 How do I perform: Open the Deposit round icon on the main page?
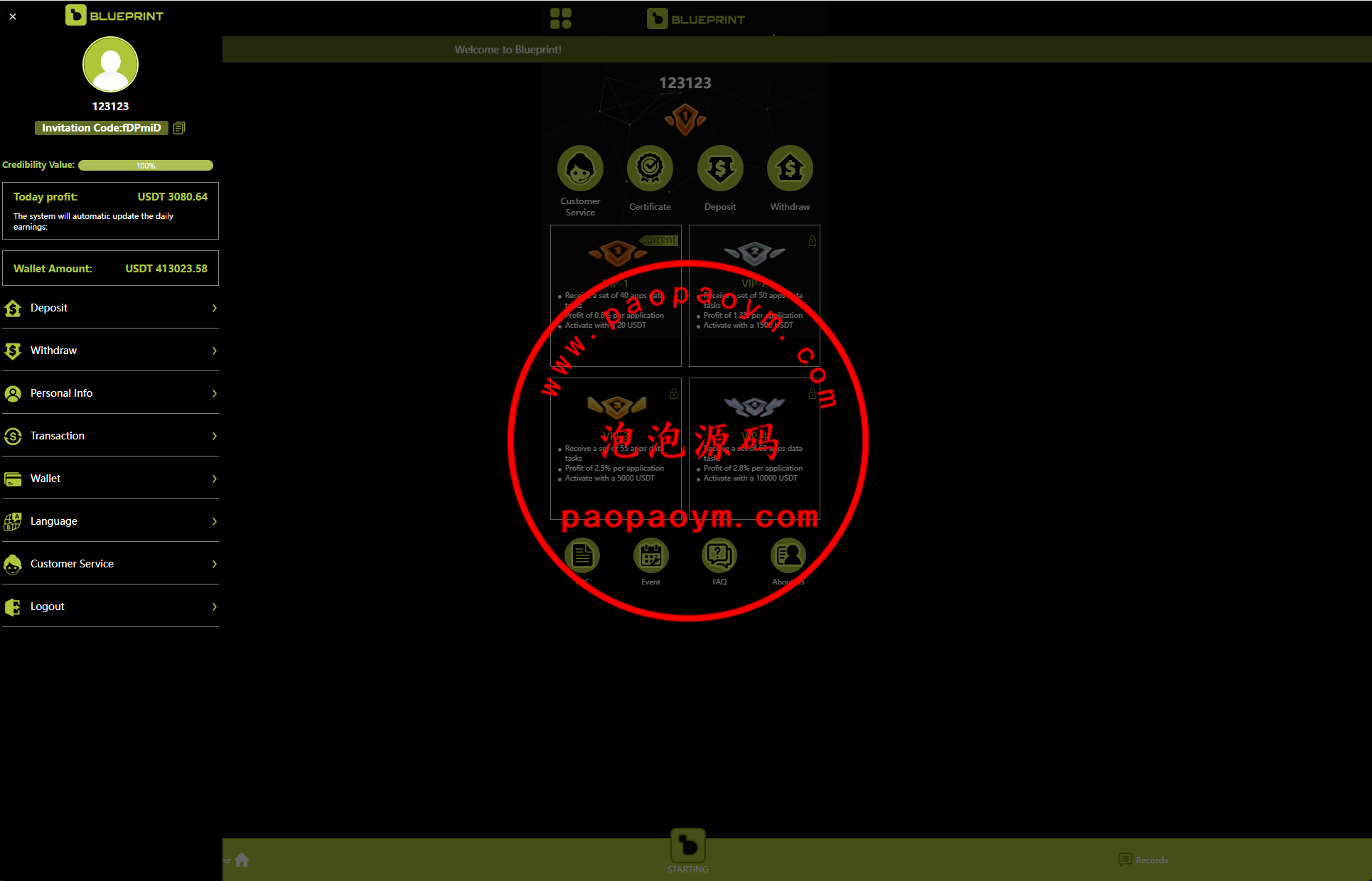[720, 169]
